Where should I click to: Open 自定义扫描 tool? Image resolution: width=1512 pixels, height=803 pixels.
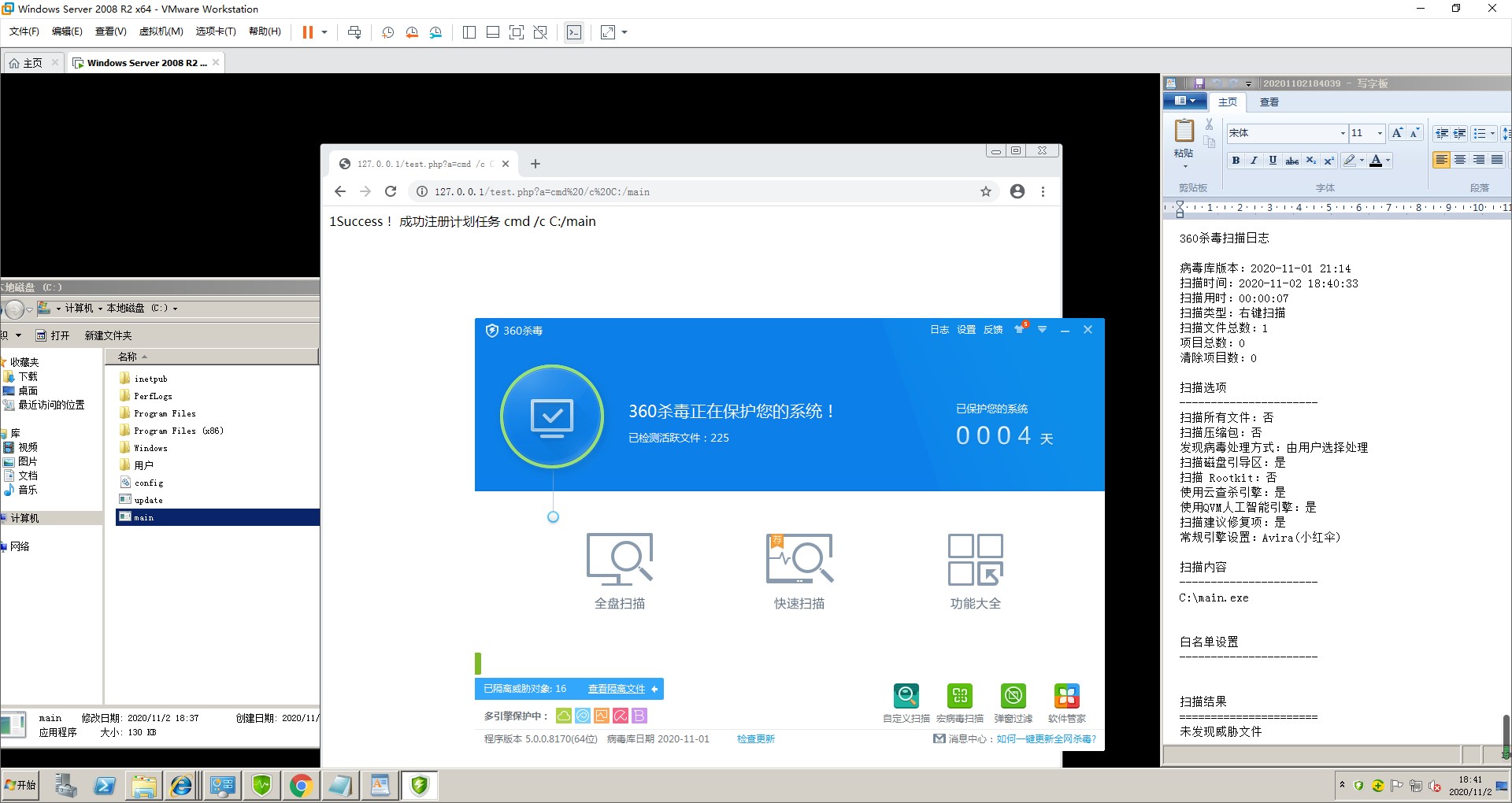tap(906, 703)
